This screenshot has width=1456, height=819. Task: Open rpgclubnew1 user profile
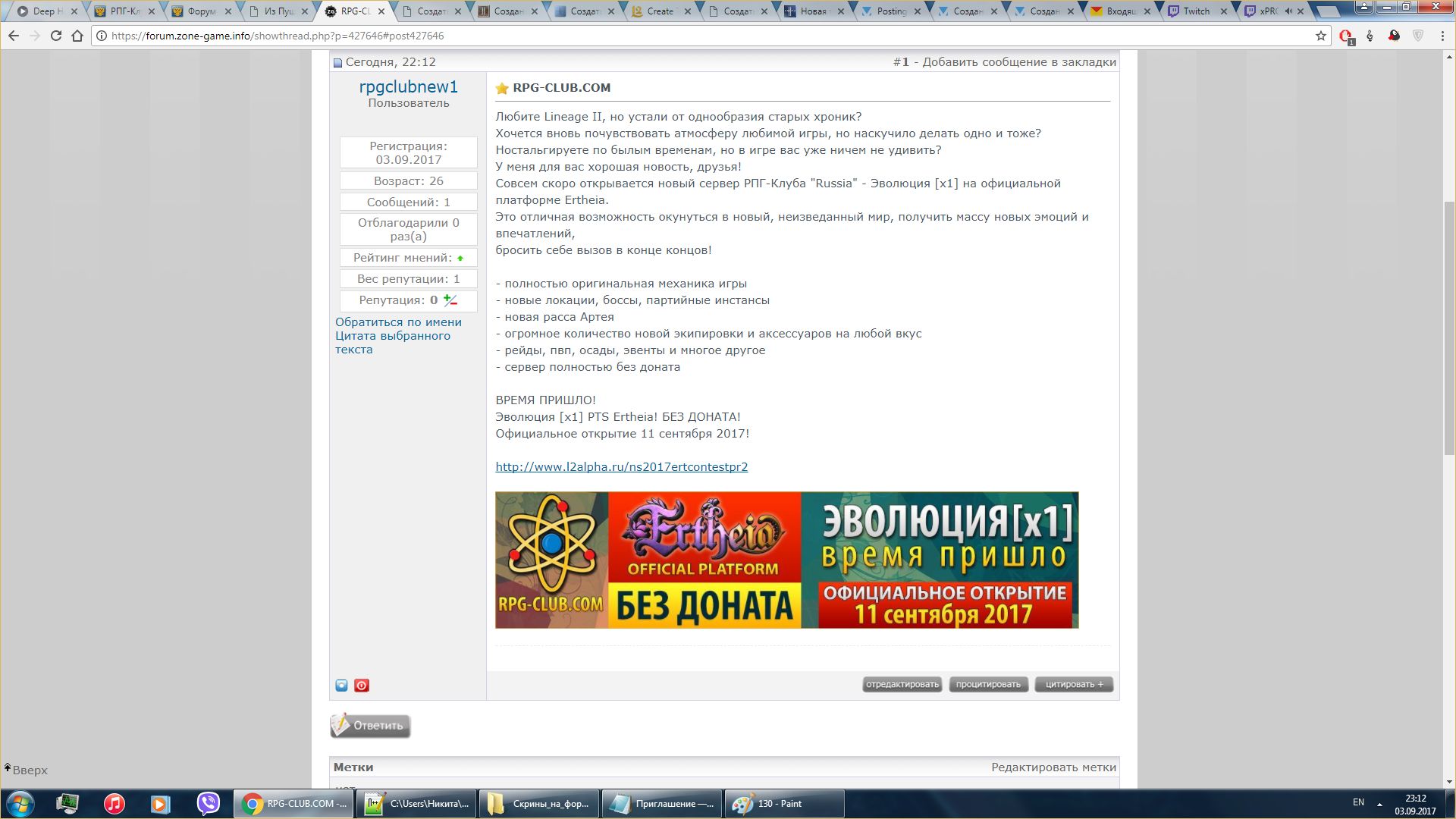408,87
